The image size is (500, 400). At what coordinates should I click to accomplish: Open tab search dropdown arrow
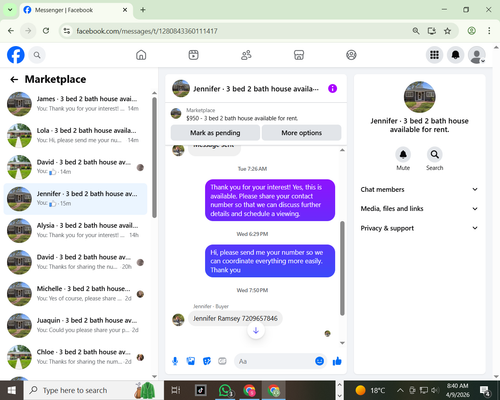[10, 10]
